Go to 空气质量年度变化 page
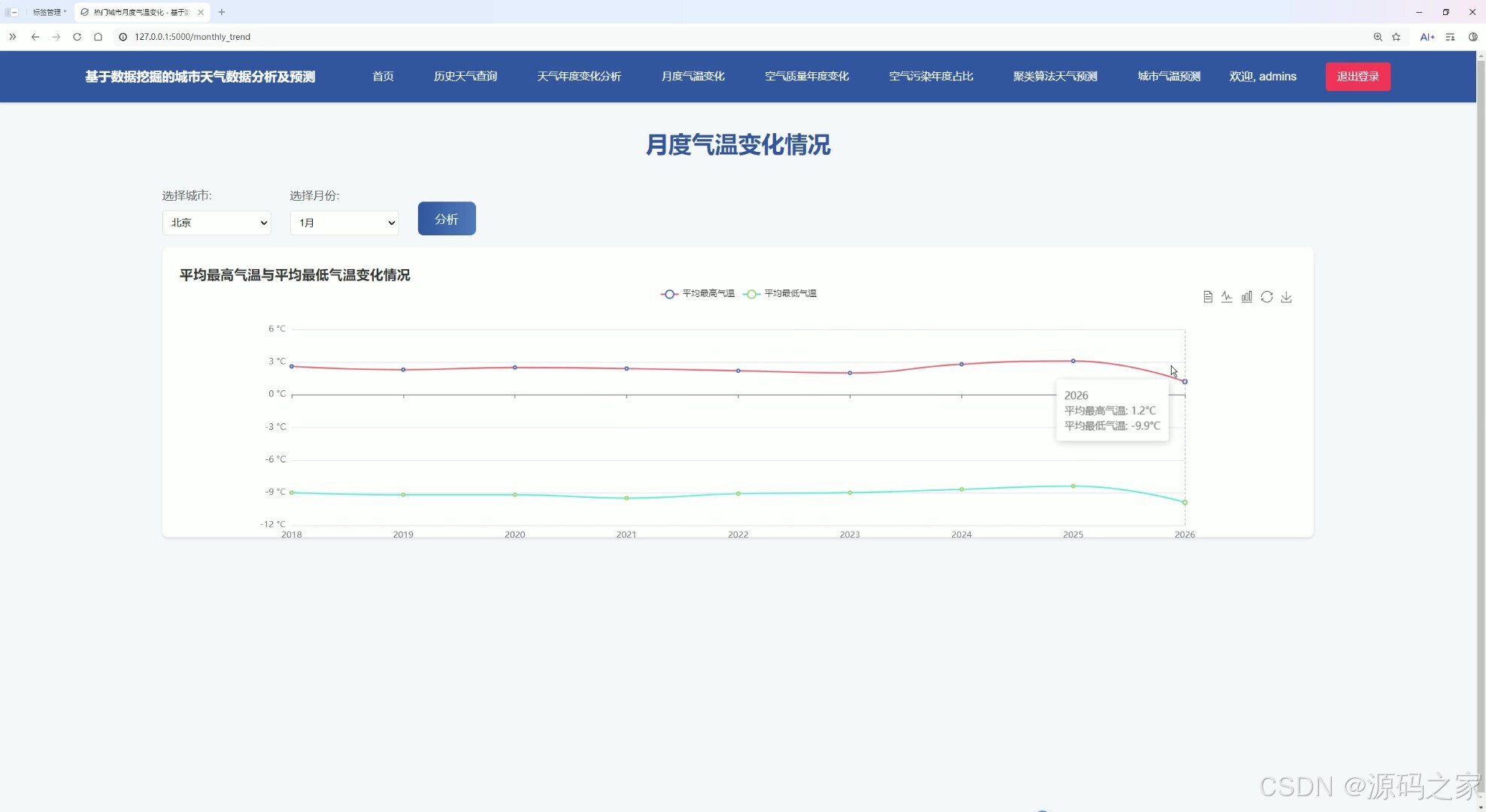The image size is (1486, 812). click(x=806, y=77)
